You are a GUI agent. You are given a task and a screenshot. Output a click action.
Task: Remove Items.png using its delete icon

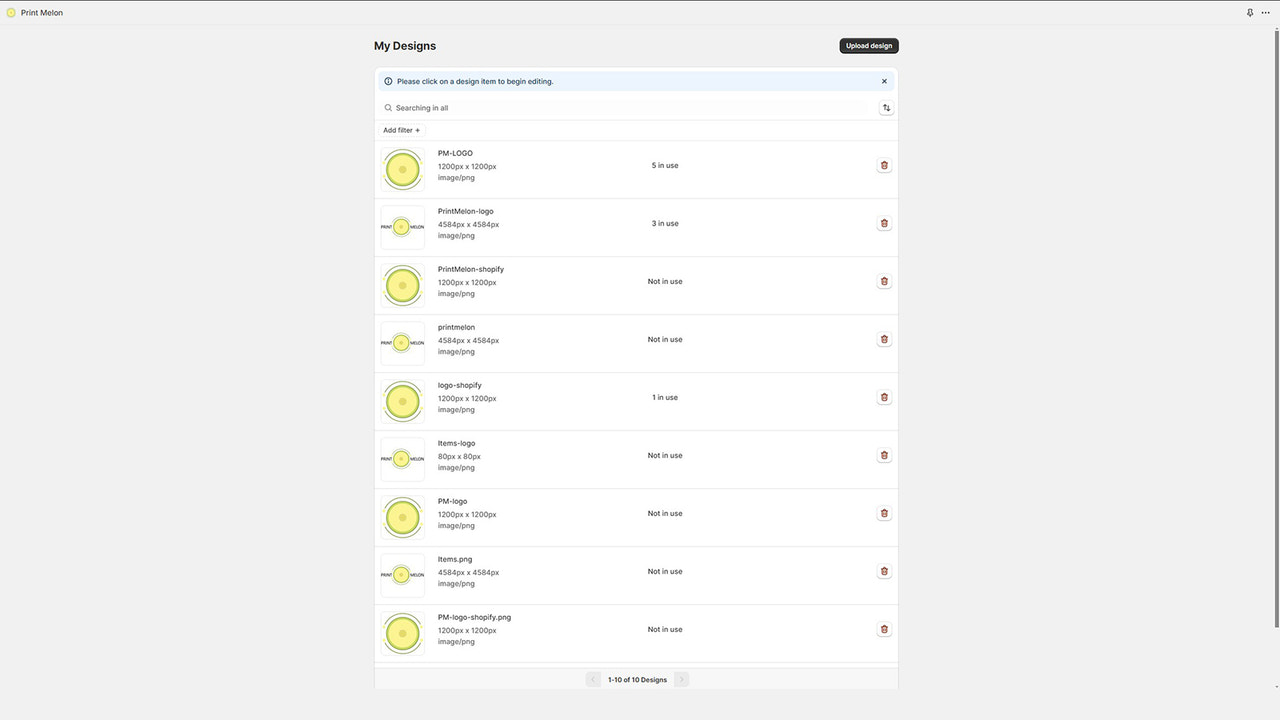click(884, 571)
